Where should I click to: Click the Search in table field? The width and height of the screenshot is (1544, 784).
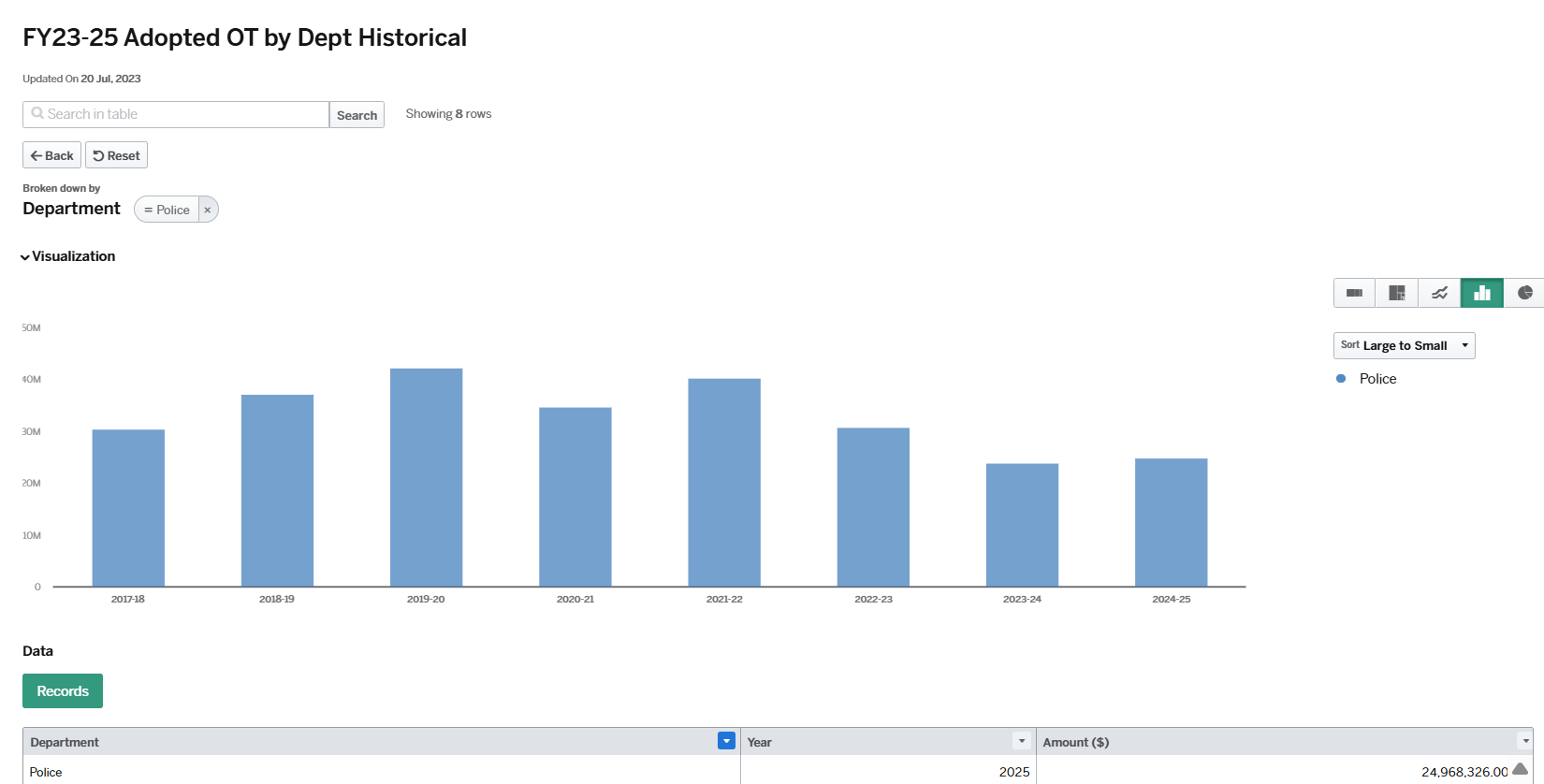(176, 114)
